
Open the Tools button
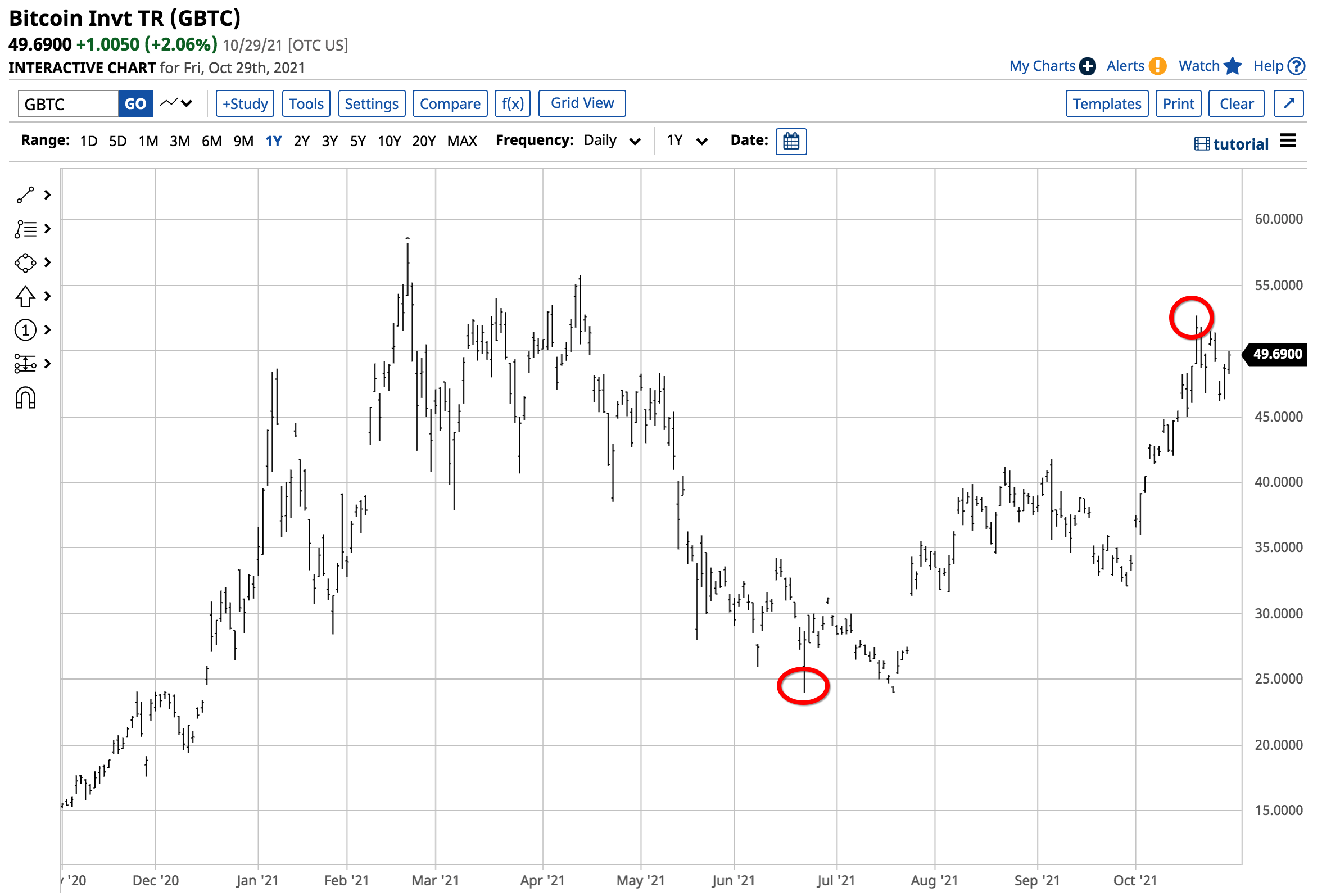tap(306, 103)
